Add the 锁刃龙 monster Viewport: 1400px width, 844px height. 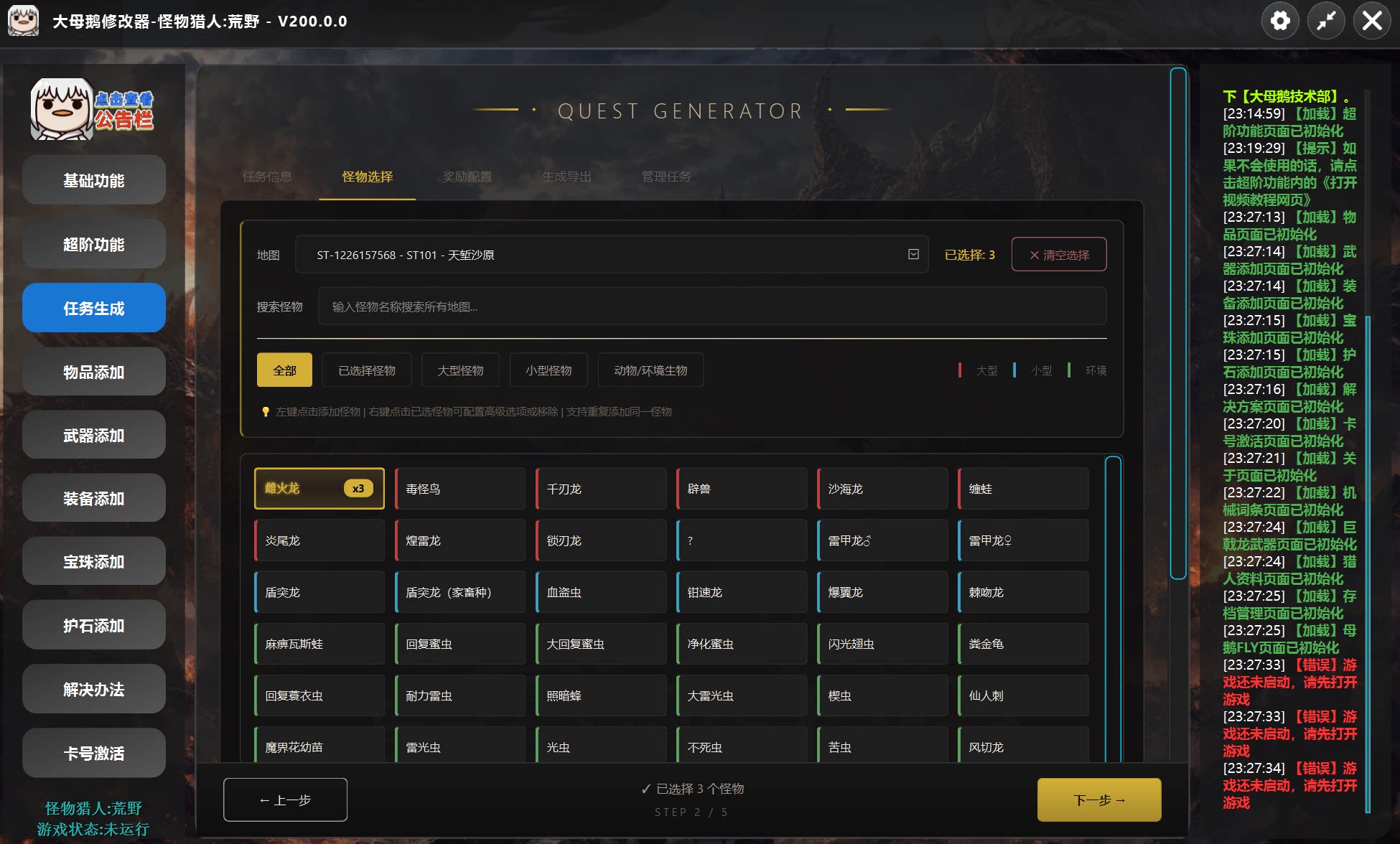601,540
